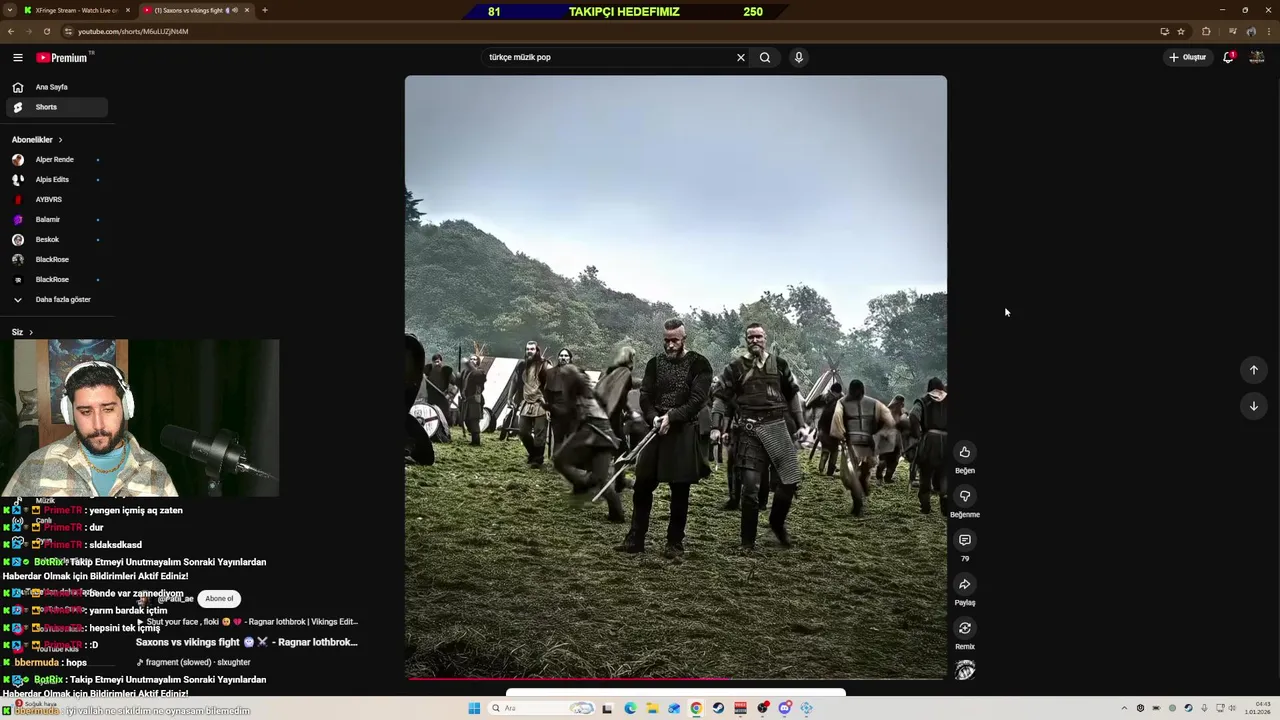Install app via the address bar screen icon
The image size is (1280, 720).
(1164, 31)
